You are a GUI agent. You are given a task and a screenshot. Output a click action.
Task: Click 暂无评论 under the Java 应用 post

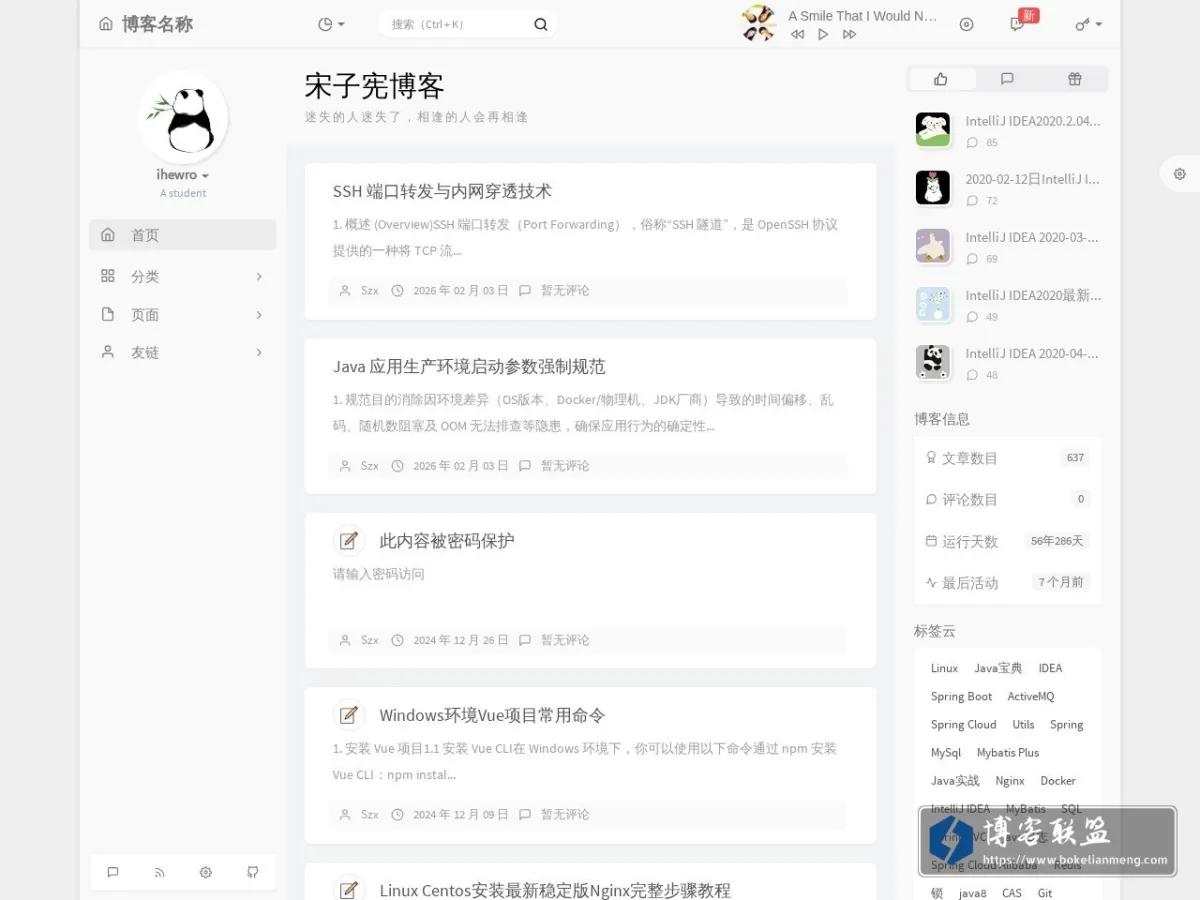point(565,465)
